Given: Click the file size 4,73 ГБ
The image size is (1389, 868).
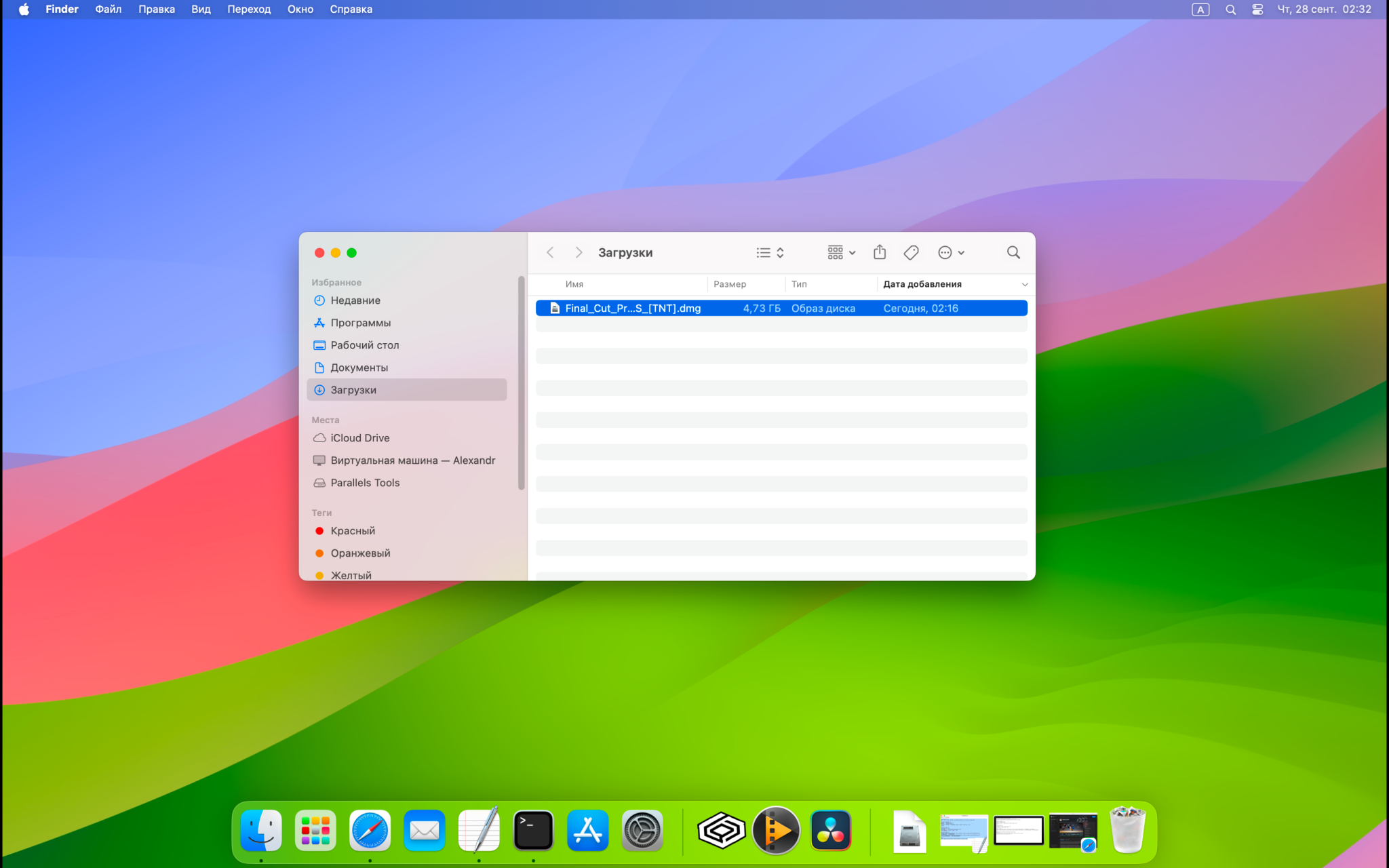Looking at the screenshot, I should (762, 309).
